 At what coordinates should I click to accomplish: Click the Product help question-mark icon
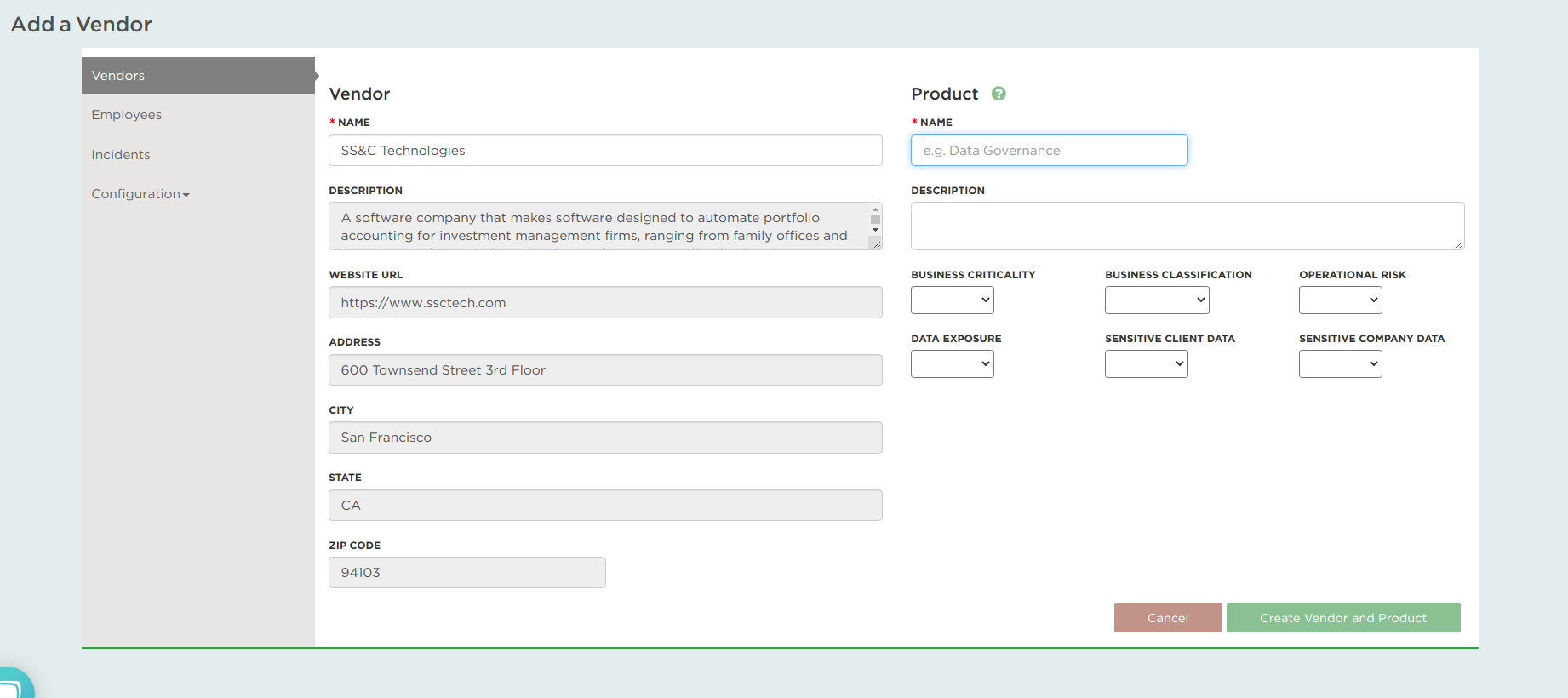pos(999,94)
